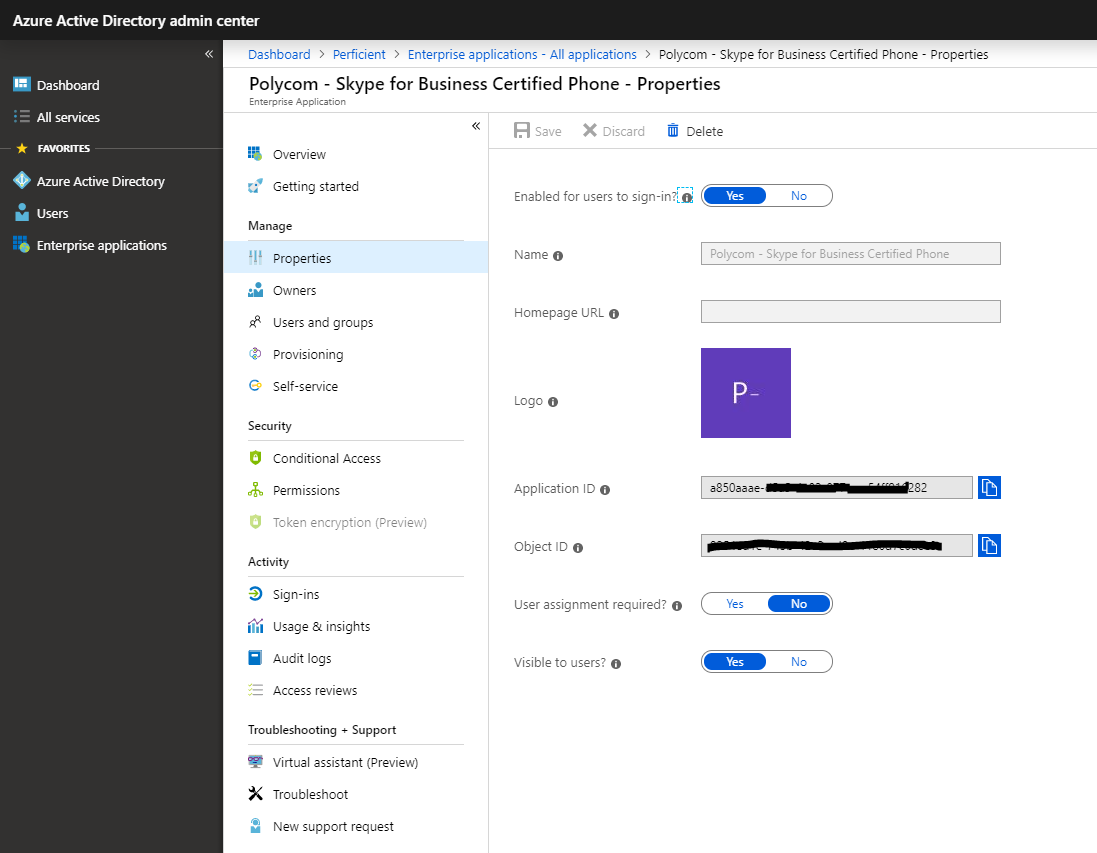Click the purple application logo thumbnail
The width and height of the screenshot is (1097, 853).
pos(746,393)
